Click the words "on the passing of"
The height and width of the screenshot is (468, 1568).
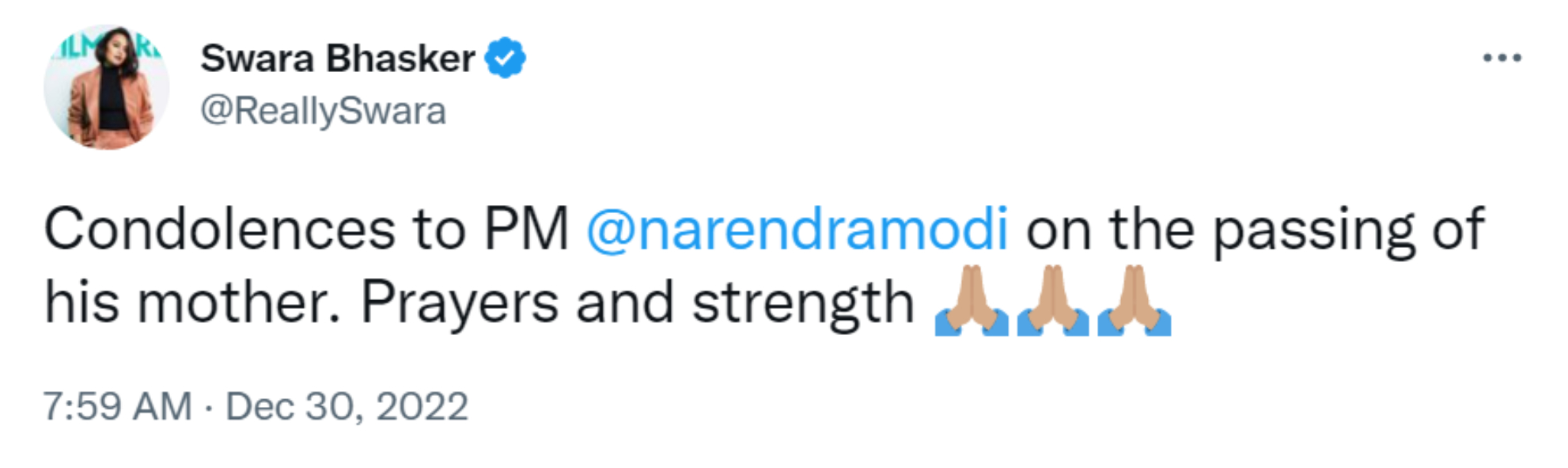(x=1255, y=230)
